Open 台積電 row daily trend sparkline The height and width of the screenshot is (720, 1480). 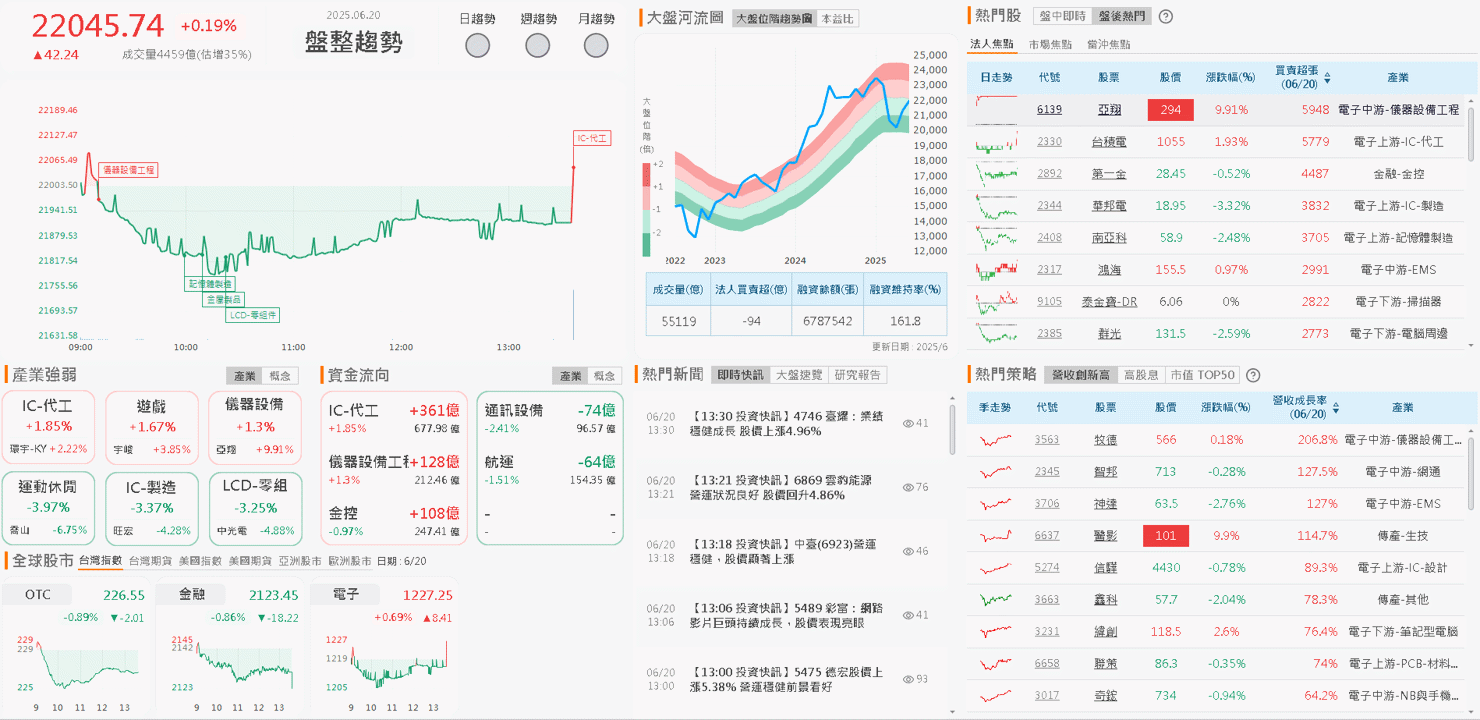pos(996,142)
